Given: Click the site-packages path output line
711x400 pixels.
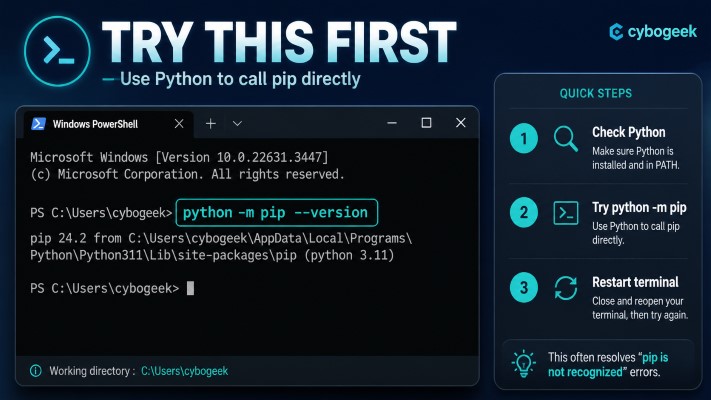Looking at the screenshot, I should pyautogui.click(x=212, y=255).
